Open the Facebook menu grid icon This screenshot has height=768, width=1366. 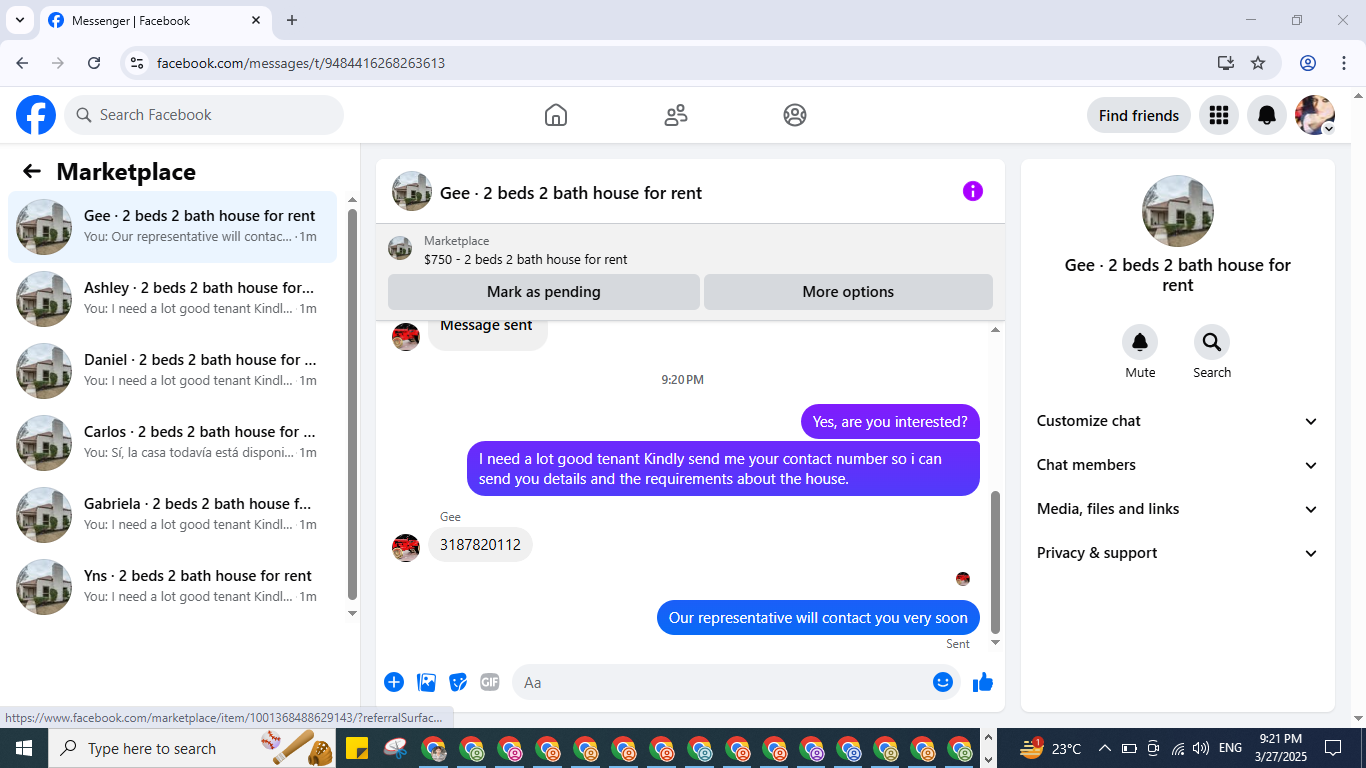coord(1218,115)
